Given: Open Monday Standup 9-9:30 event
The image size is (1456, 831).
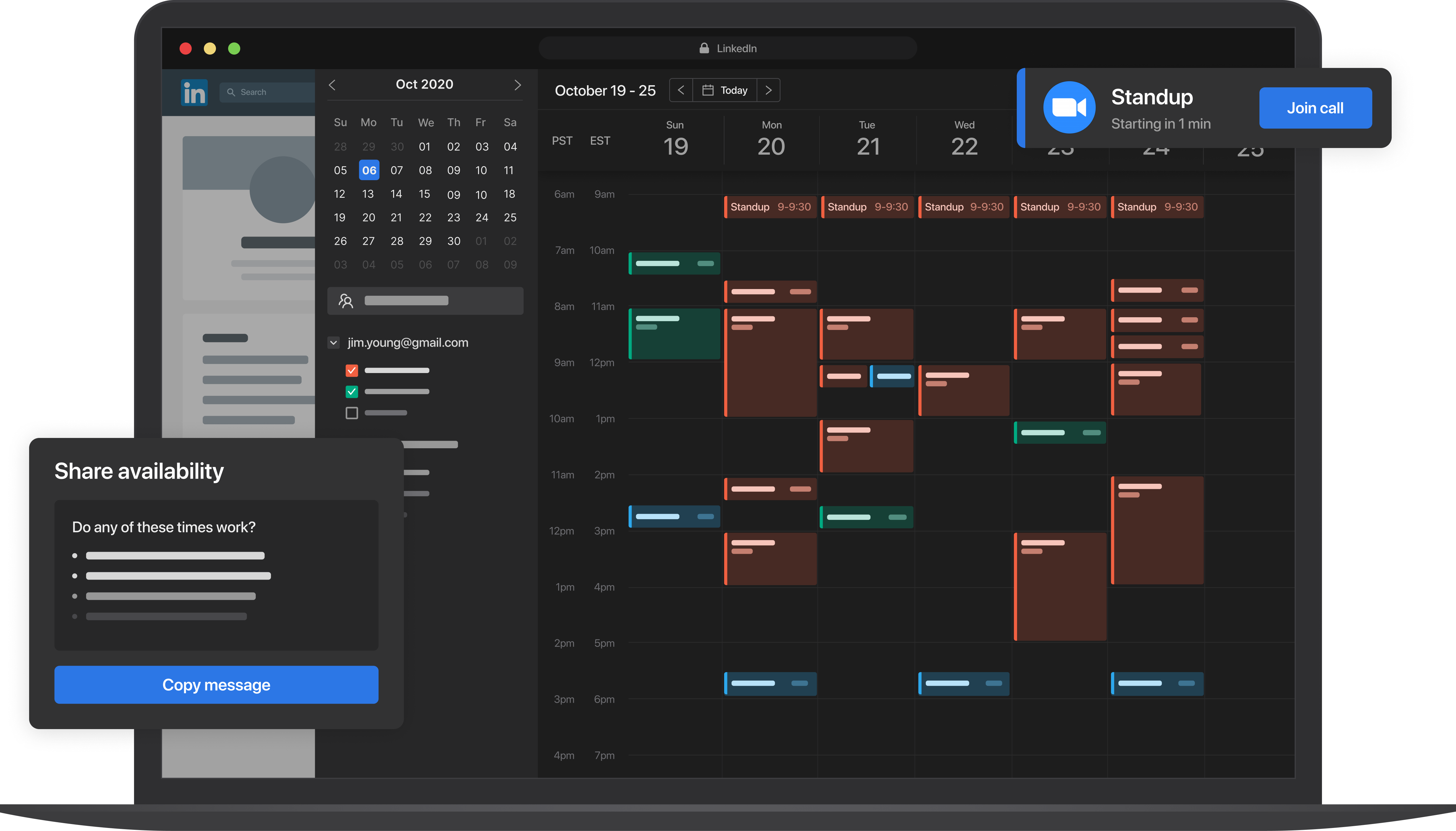Looking at the screenshot, I should point(770,207).
